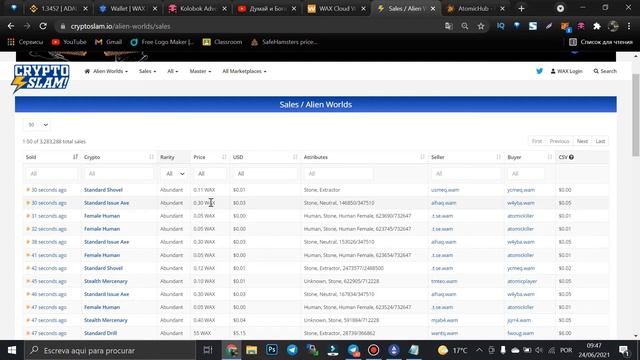This screenshot has height=360, width=640.
Task: Open the Search link in site header
Action: click(605, 71)
